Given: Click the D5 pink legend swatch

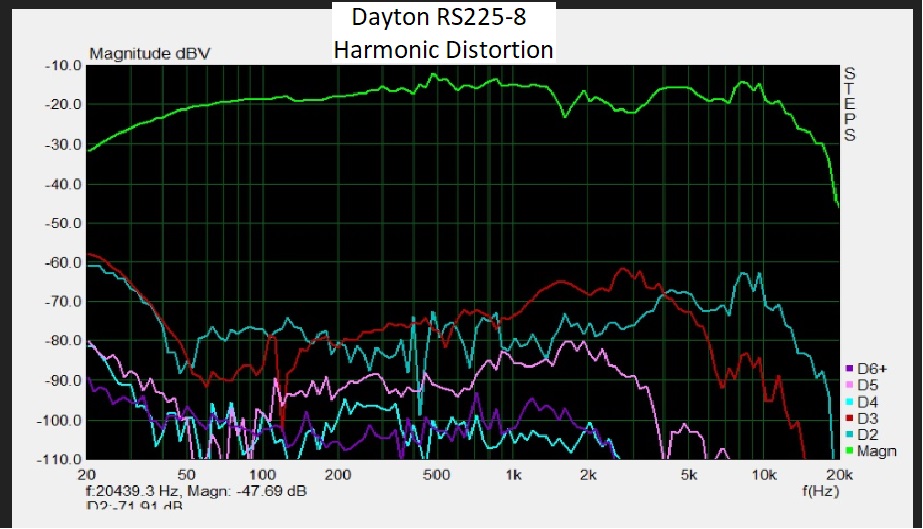Looking at the screenshot, I should [849, 385].
